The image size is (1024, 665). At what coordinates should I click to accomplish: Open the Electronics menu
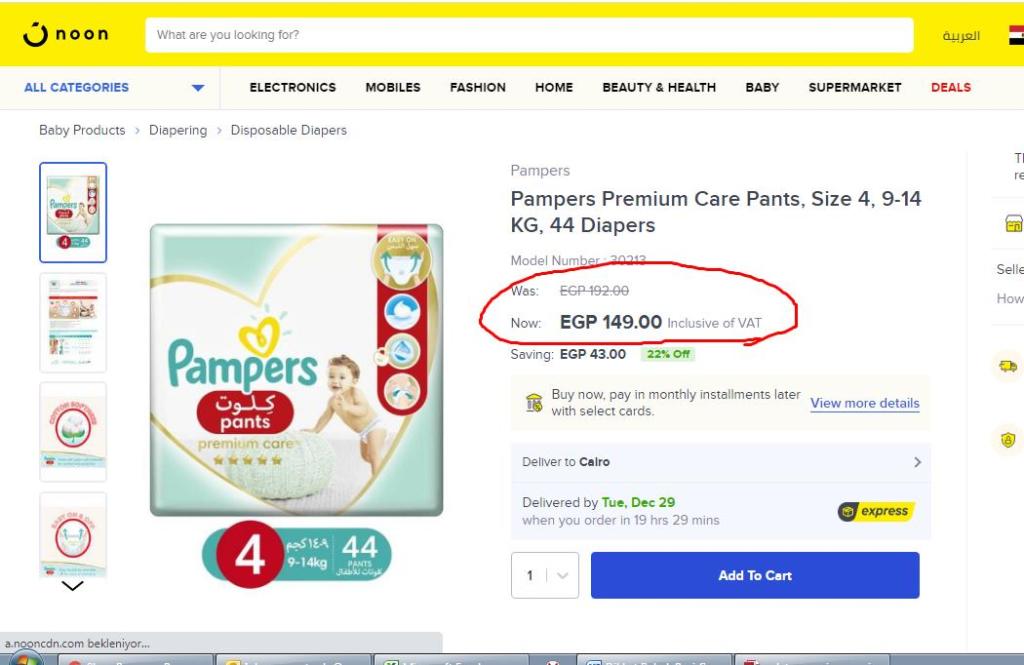pyautogui.click(x=292, y=87)
